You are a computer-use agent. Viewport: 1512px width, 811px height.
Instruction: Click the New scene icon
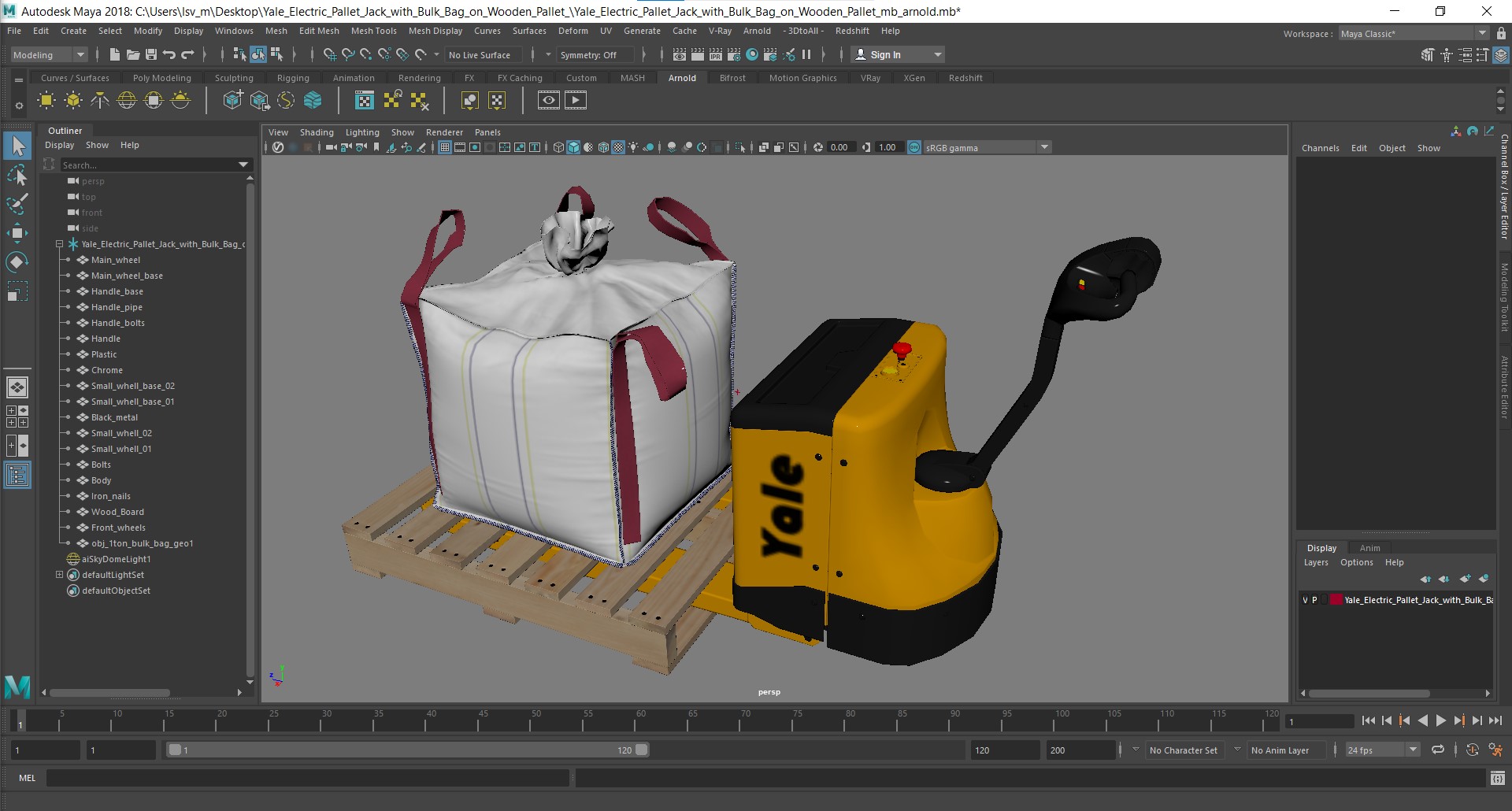point(114,54)
